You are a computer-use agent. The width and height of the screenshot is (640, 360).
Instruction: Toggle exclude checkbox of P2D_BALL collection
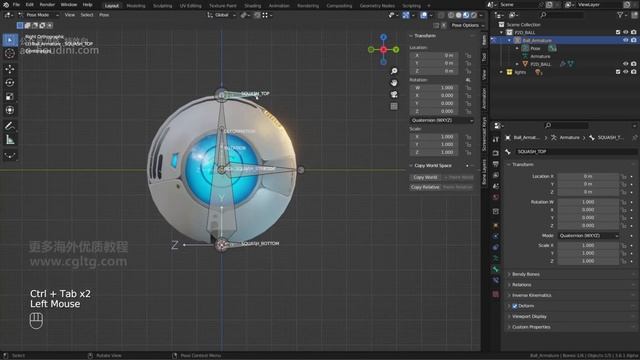coord(618,32)
